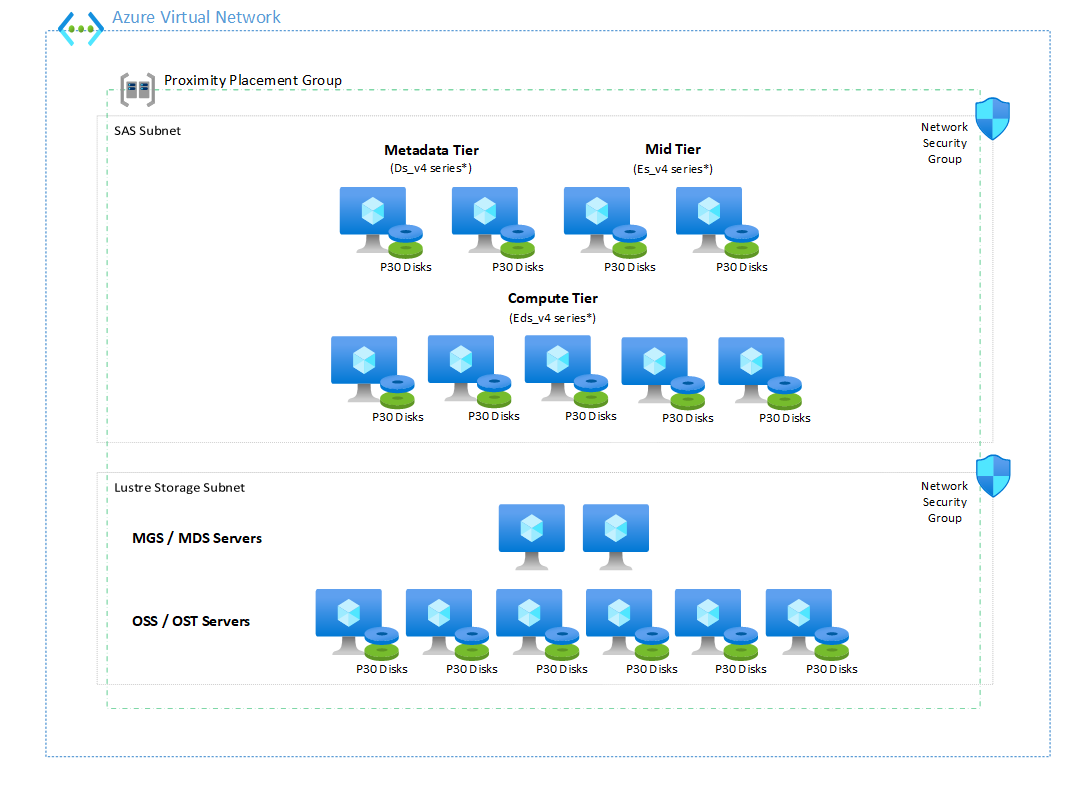Click the 'Metadata Tier' heading

point(431,150)
